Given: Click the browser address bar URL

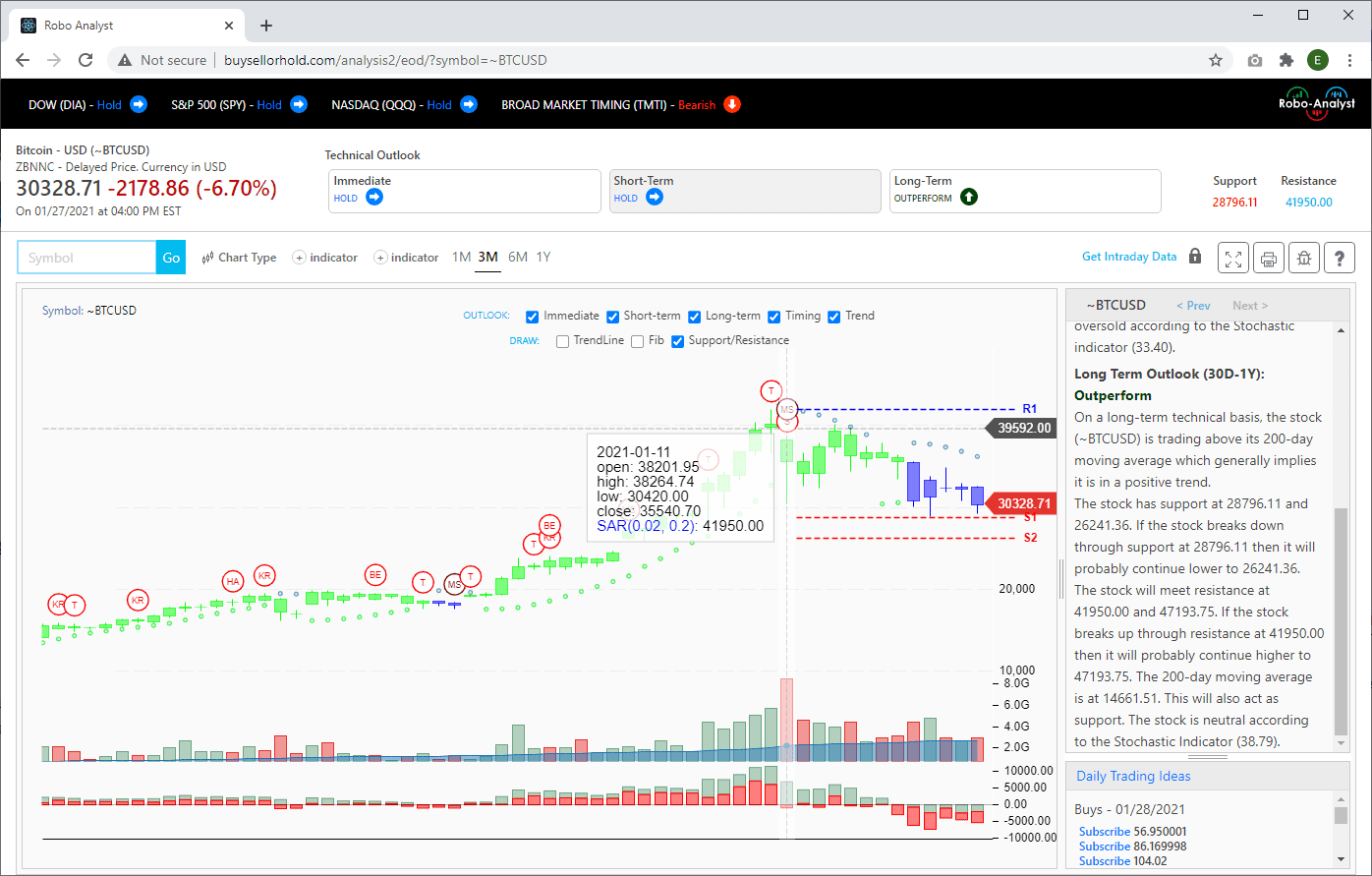Looking at the screenshot, I should [x=384, y=60].
